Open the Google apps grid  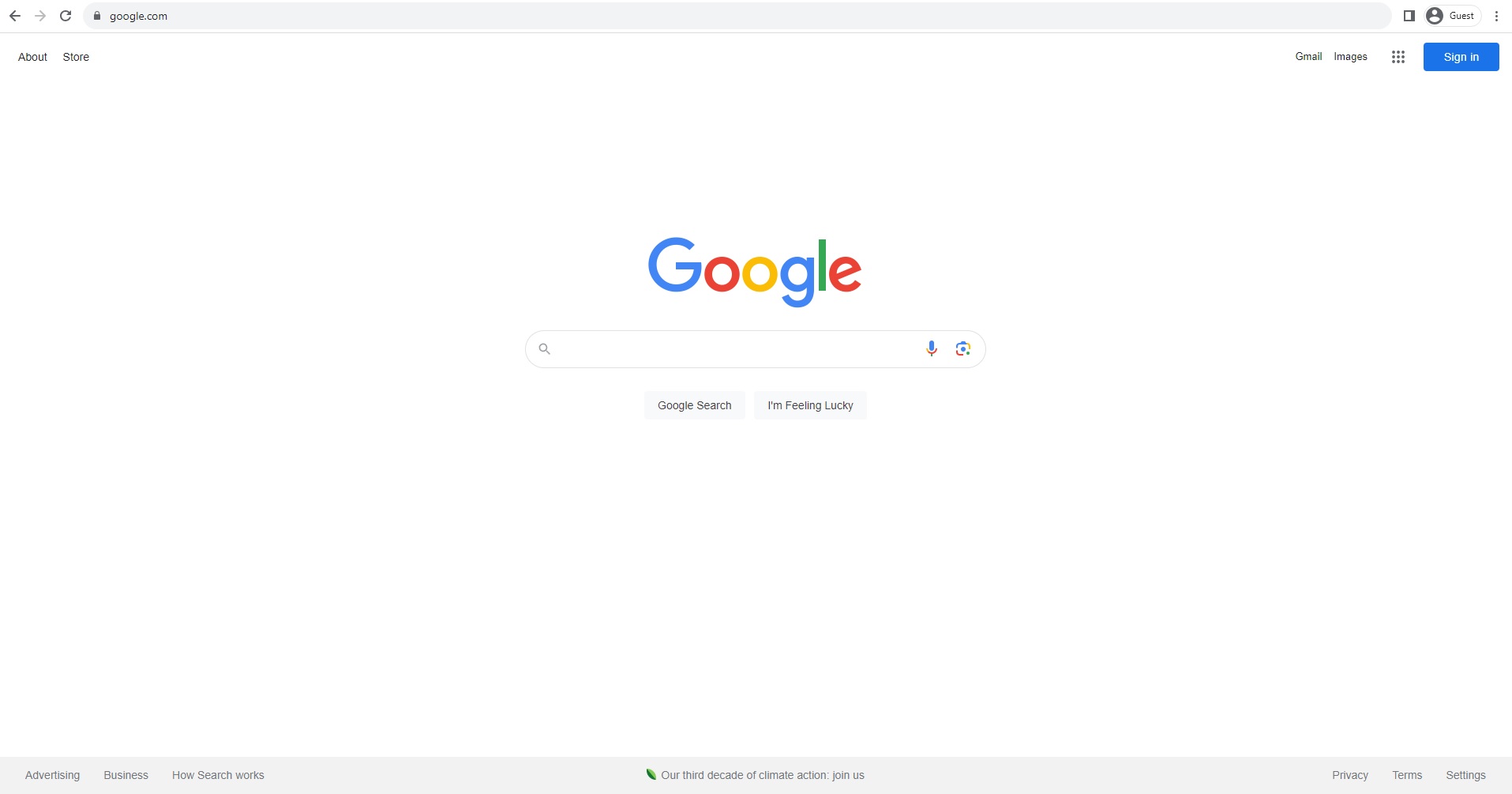click(x=1398, y=57)
